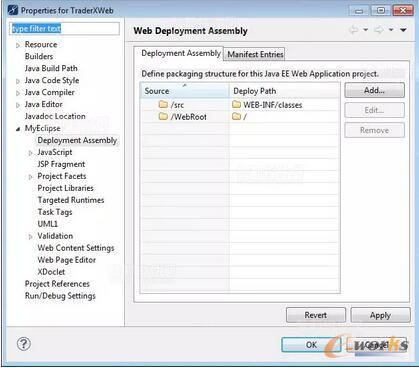Click the Remove button
This screenshot has width=419, height=368.
374,130
